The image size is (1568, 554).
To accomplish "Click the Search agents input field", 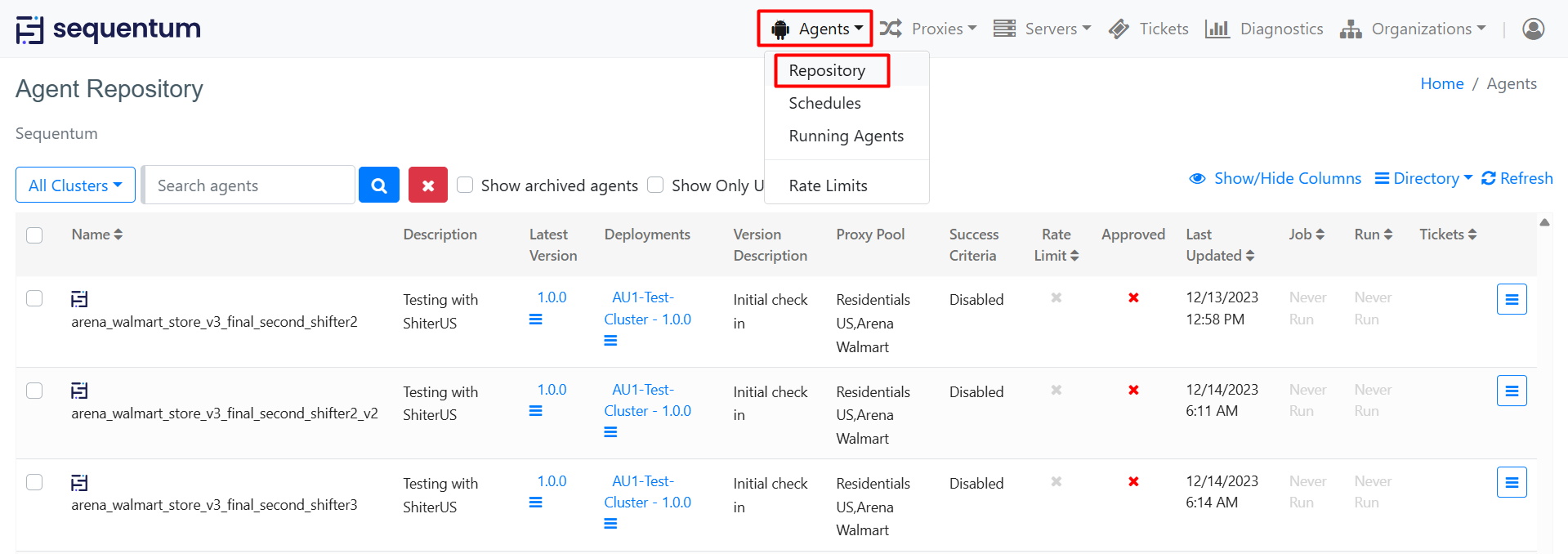I will point(249,185).
